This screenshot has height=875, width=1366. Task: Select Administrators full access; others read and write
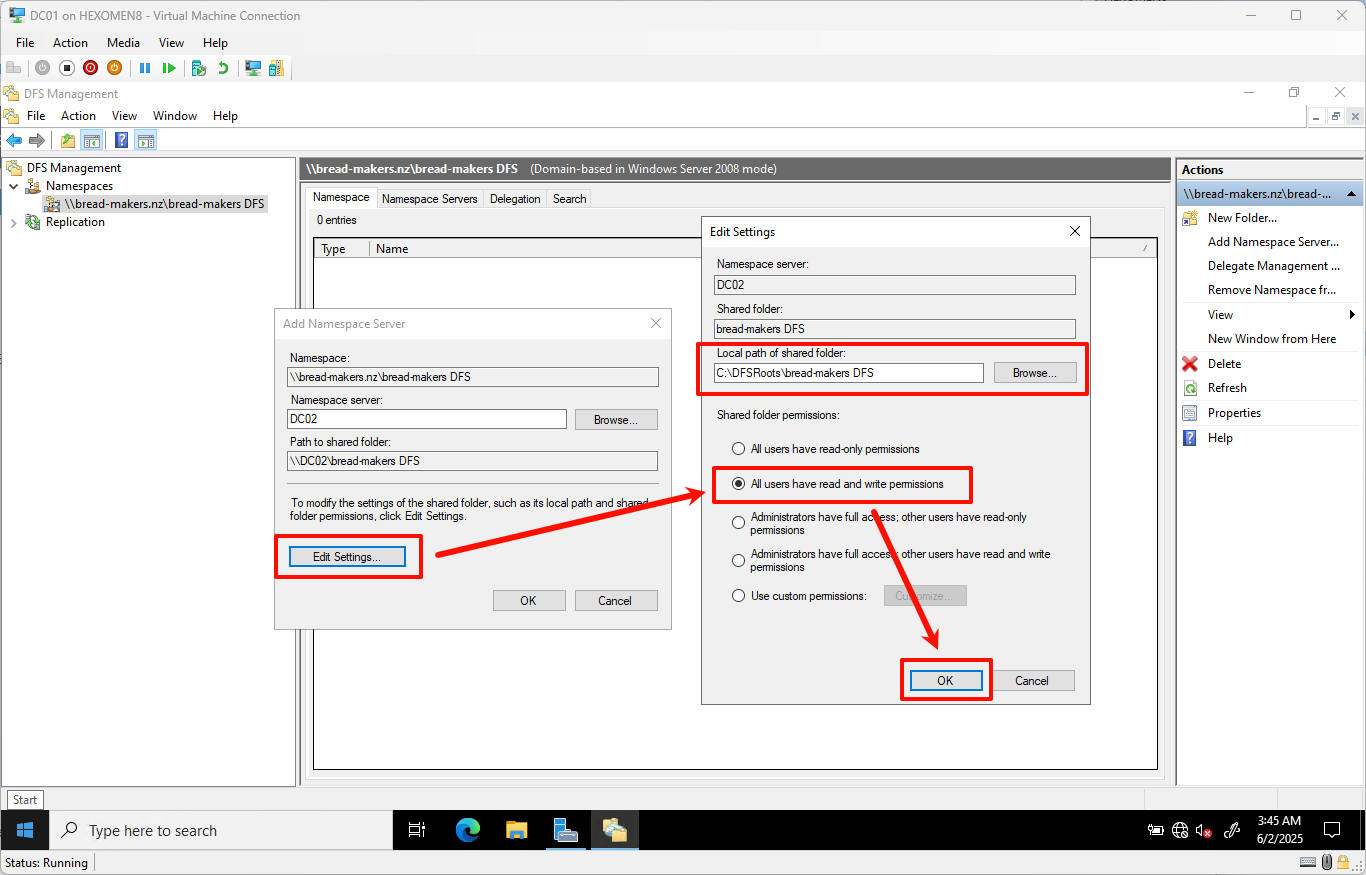739,560
